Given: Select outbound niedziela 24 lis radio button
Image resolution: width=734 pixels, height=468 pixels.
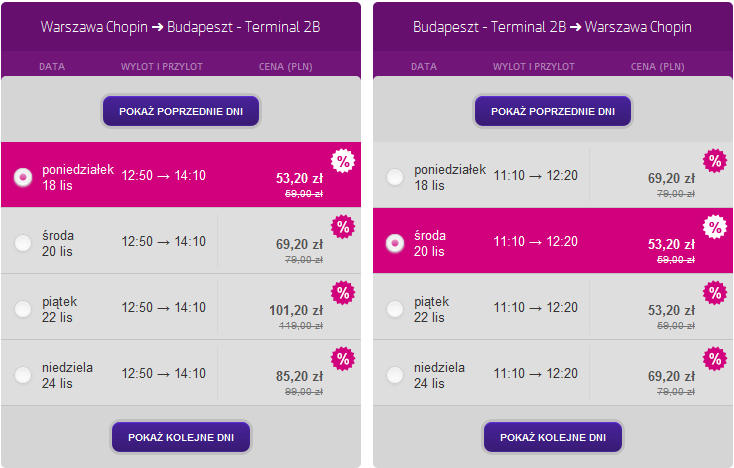Looking at the screenshot, I should pos(23,374).
